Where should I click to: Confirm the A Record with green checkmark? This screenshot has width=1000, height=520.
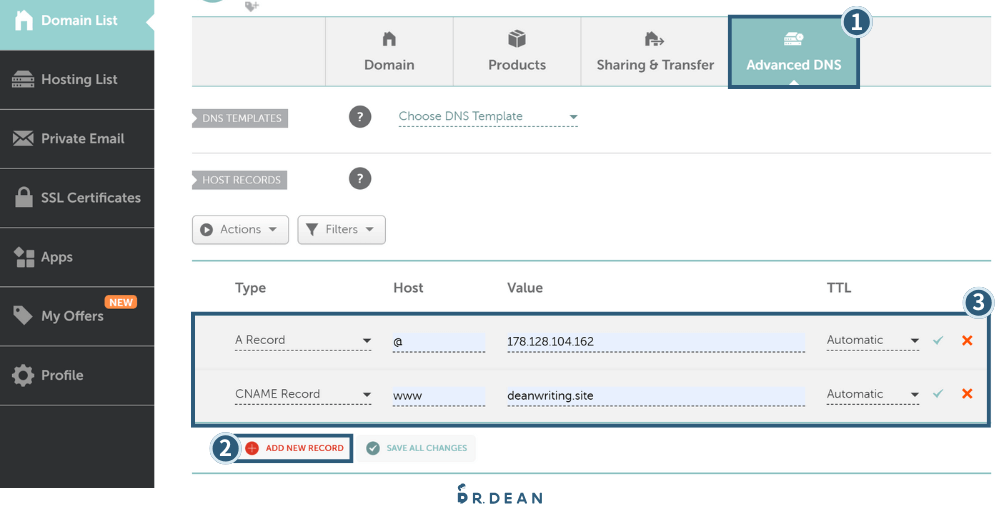pos(938,341)
